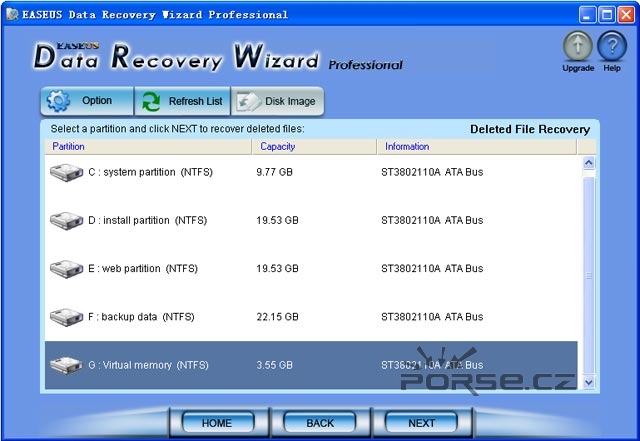Click the vertical scrollbar thumb
Image resolution: width=640 pixels, height=441 pixels.
589,276
